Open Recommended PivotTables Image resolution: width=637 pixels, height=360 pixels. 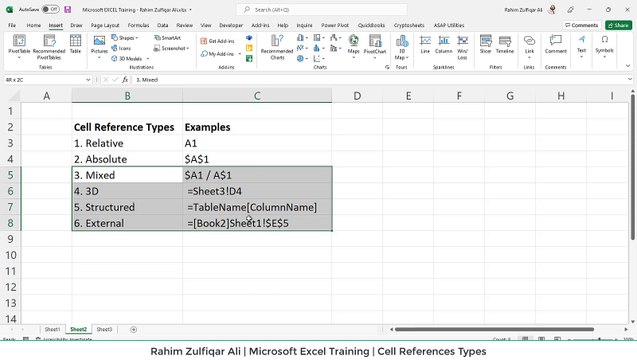click(49, 47)
